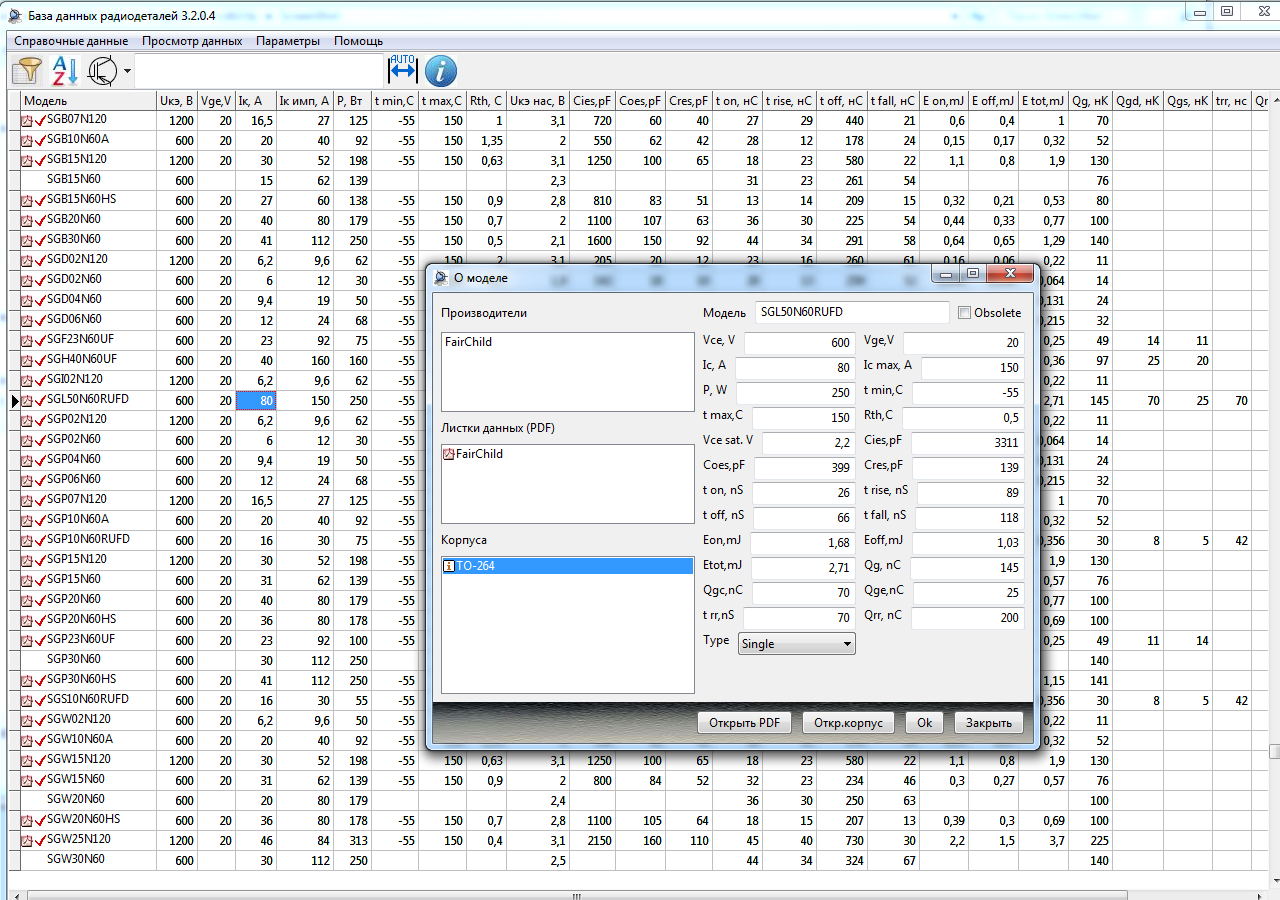Click the FairChild datasheet PDF icon
1280x900 pixels.
(x=449, y=454)
